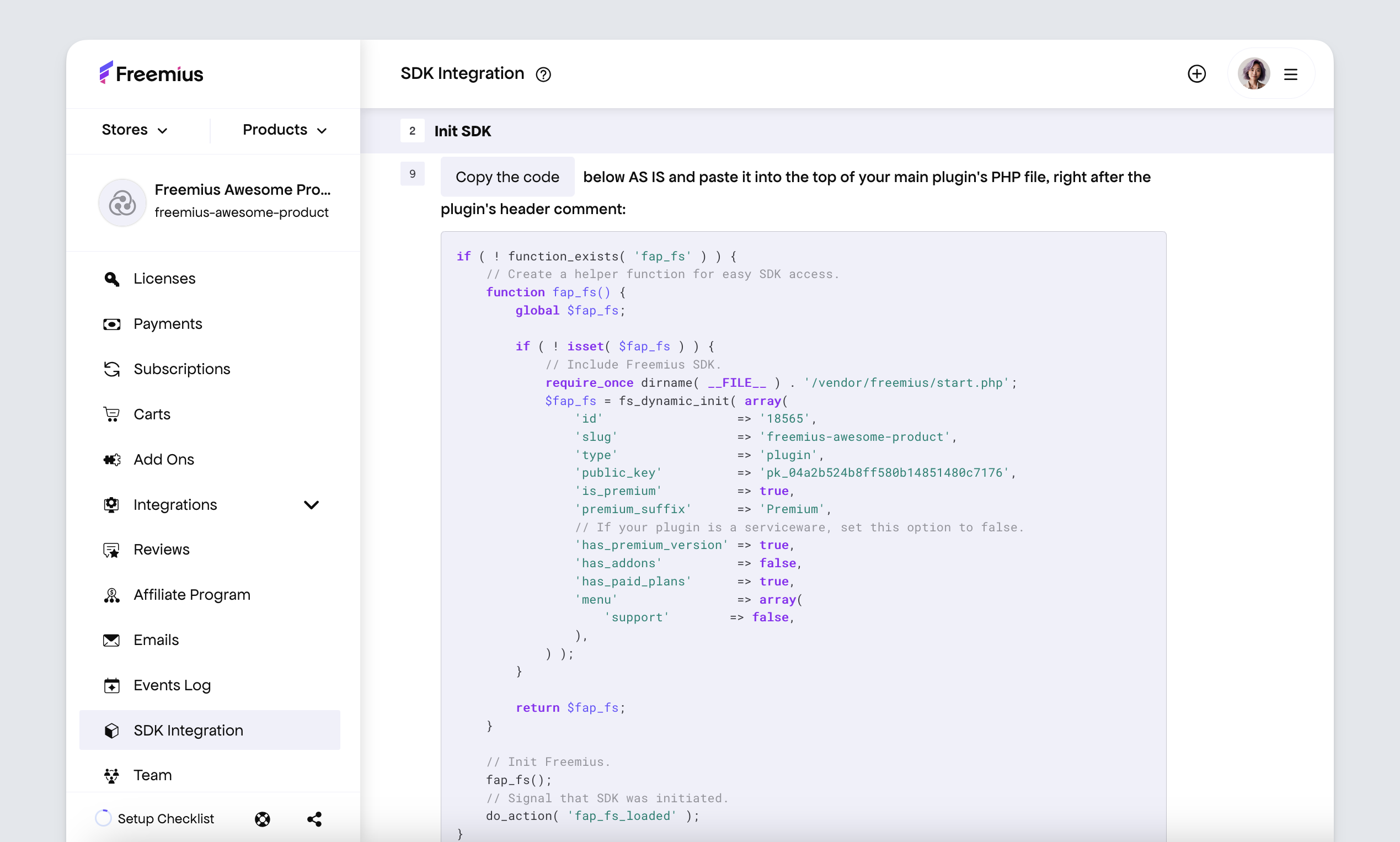Click the Payments cash icon

click(112, 324)
